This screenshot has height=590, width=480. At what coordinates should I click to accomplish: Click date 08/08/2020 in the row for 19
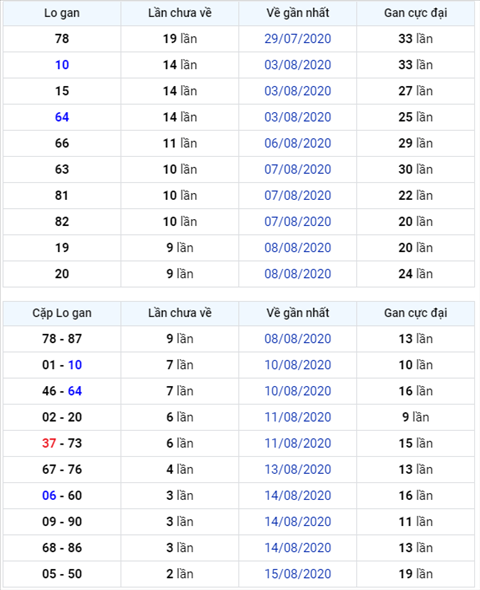(298, 248)
